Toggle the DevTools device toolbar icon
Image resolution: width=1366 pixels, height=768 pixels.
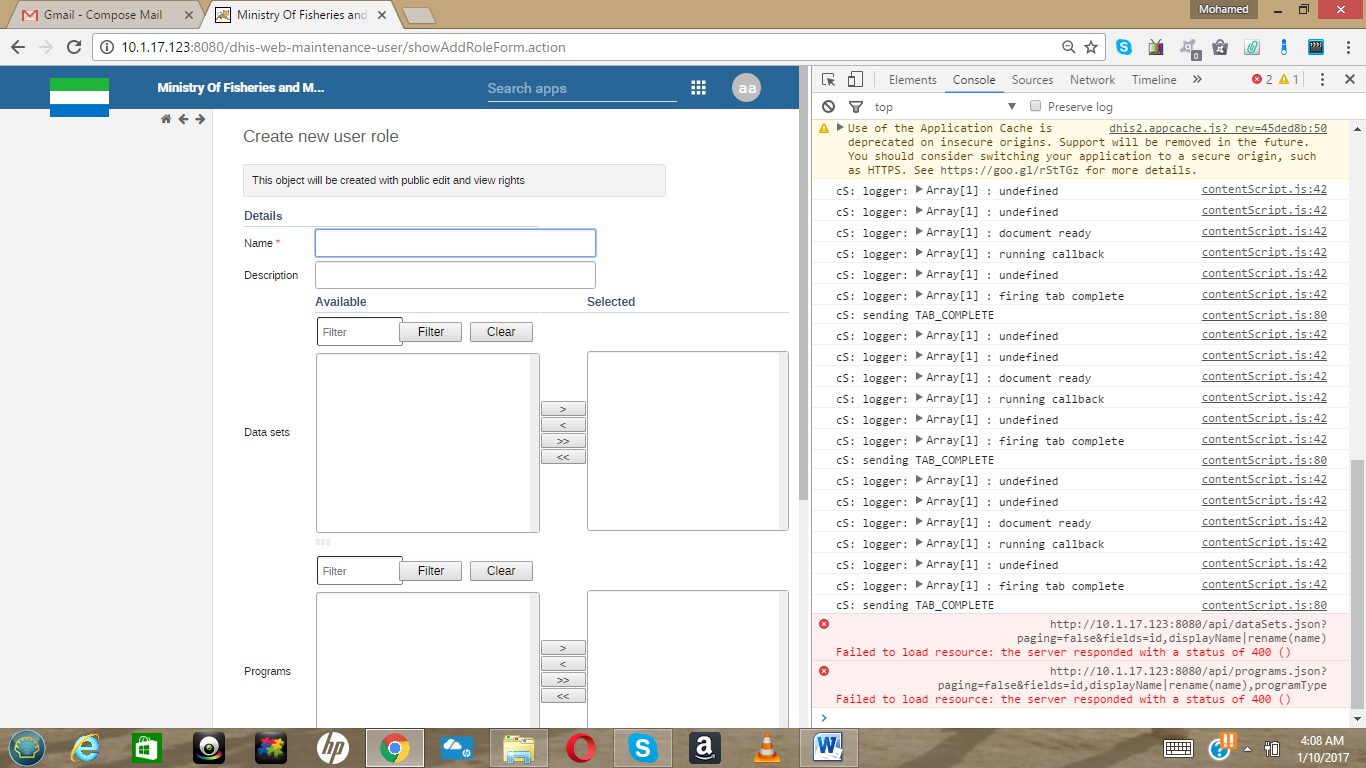tap(855, 80)
